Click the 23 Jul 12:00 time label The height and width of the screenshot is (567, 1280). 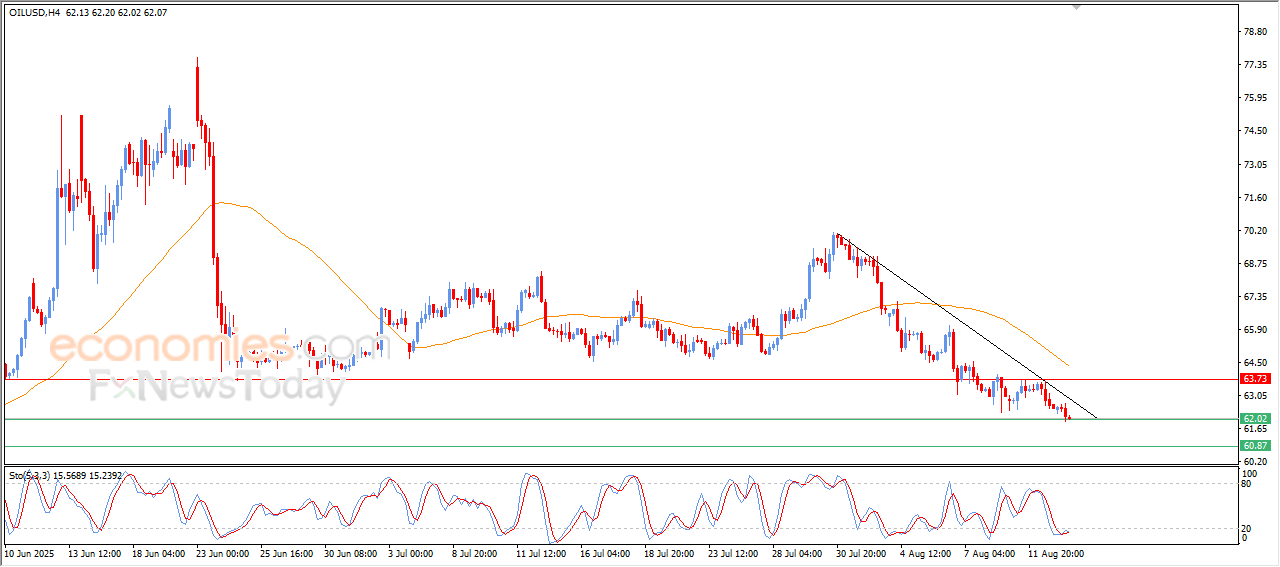click(734, 552)
